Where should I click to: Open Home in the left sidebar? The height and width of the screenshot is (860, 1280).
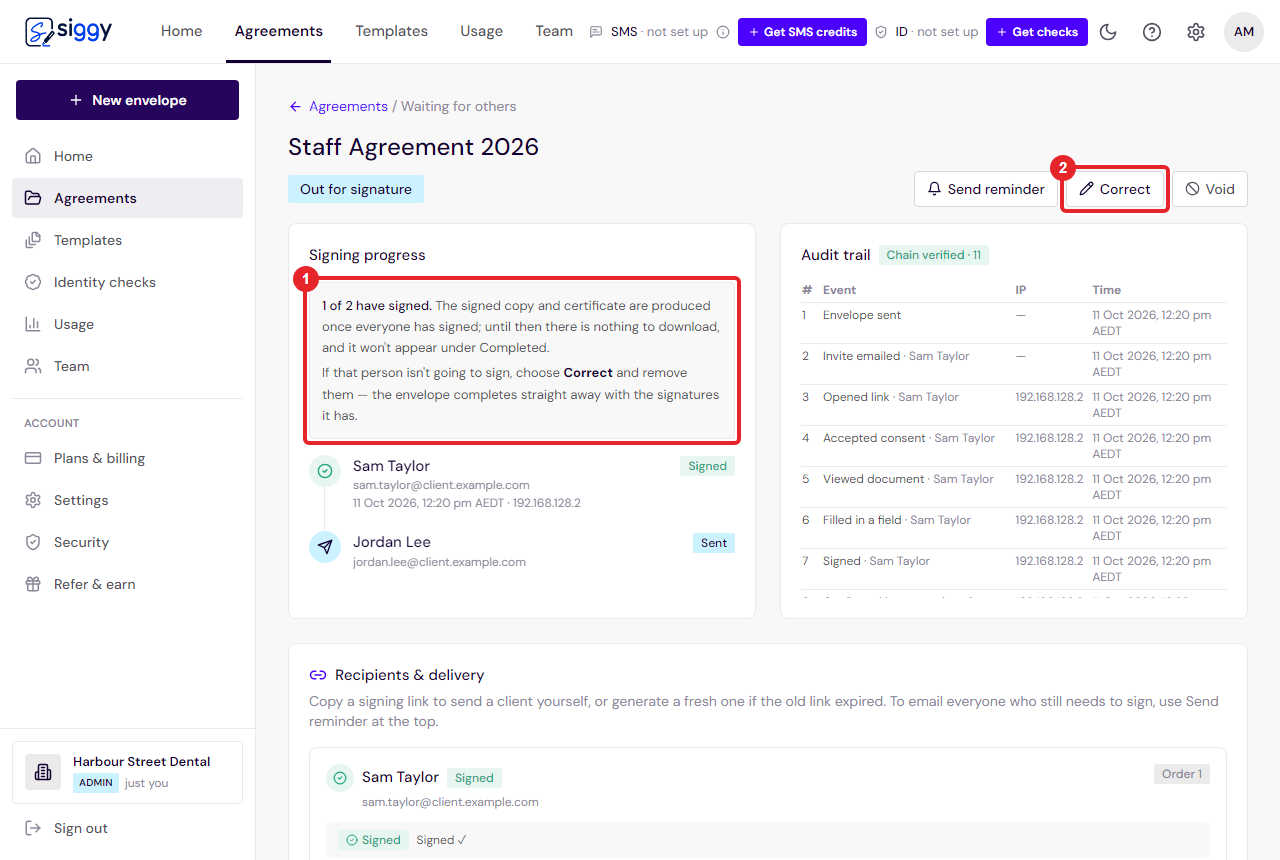click(x=127, y=156)
